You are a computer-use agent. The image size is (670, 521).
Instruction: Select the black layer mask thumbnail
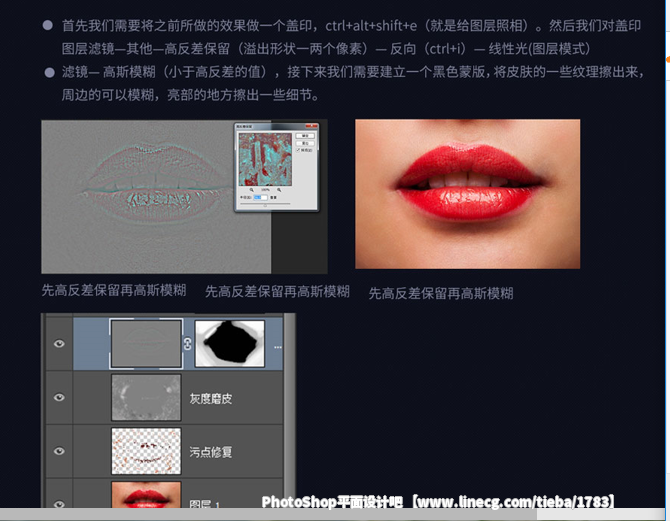[229, 343]
